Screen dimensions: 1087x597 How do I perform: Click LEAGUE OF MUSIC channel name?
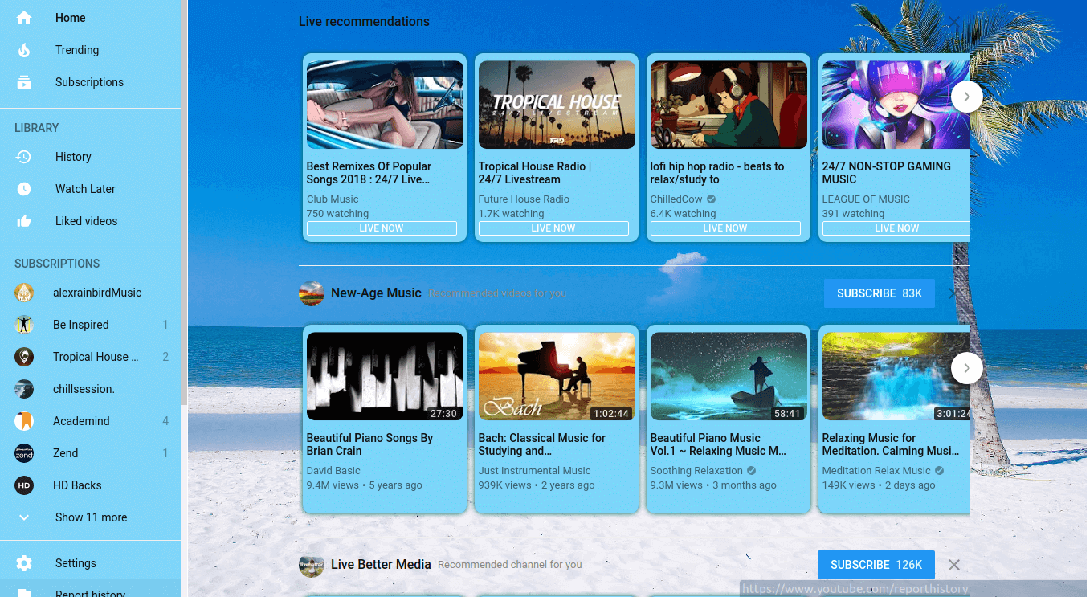coord(865,199)
